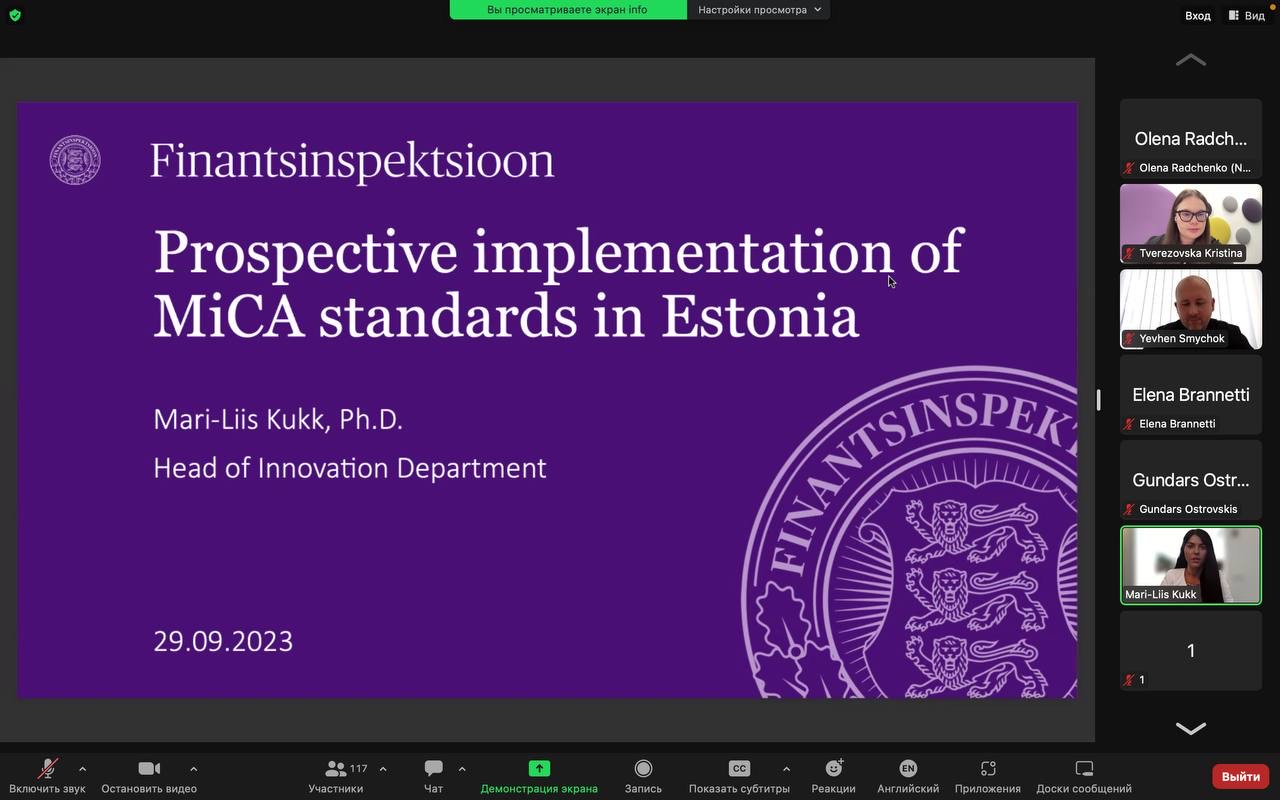Select the English language interpretation button
This screenshot has height=800, width=1280.
pos(908,769)
